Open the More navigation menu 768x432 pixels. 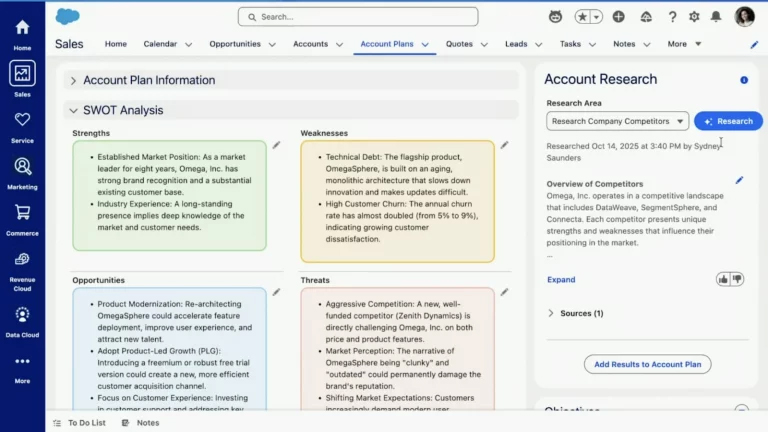(684, 44)
